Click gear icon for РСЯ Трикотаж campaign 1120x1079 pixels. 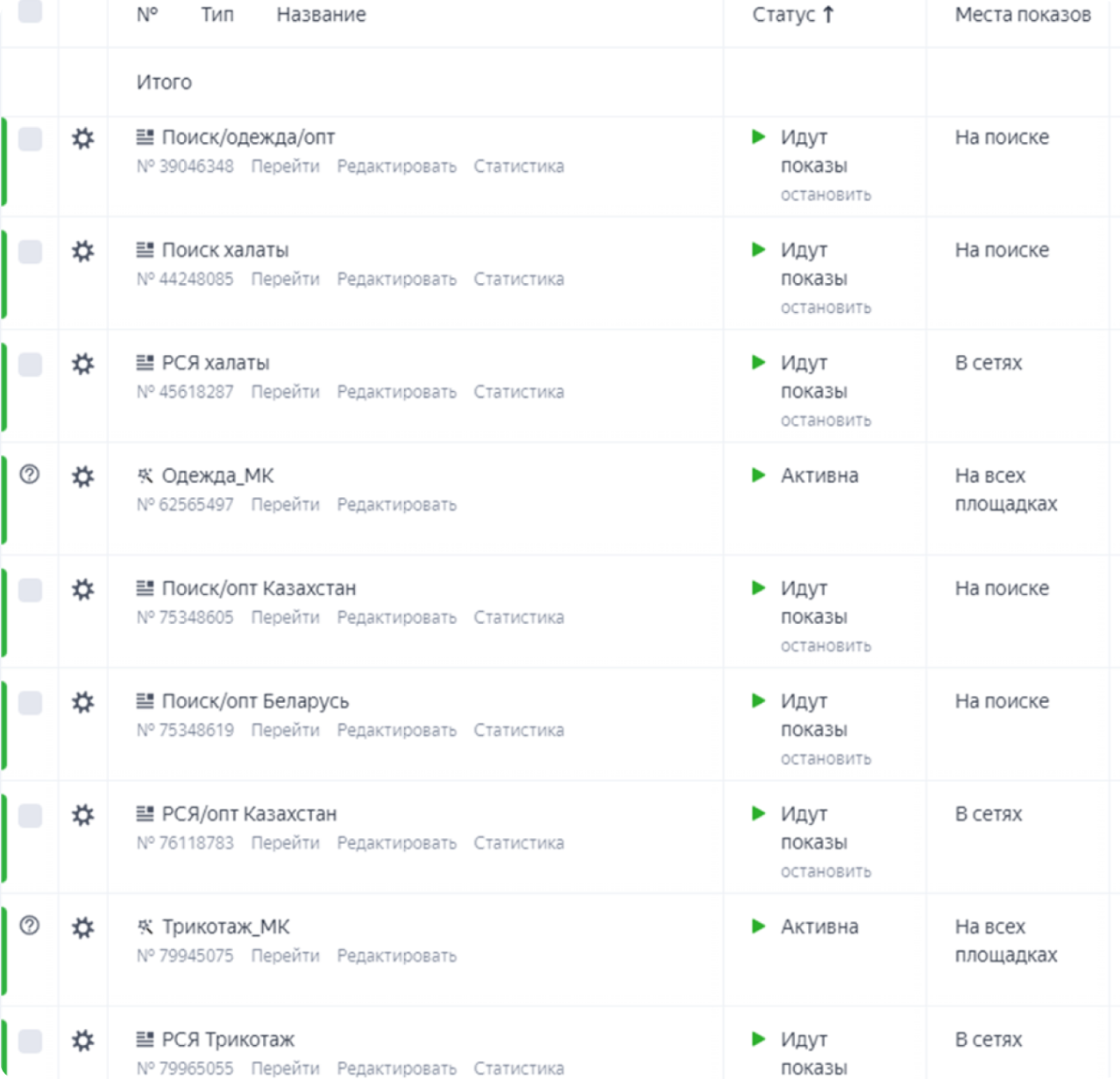[x=82, y=1040]
